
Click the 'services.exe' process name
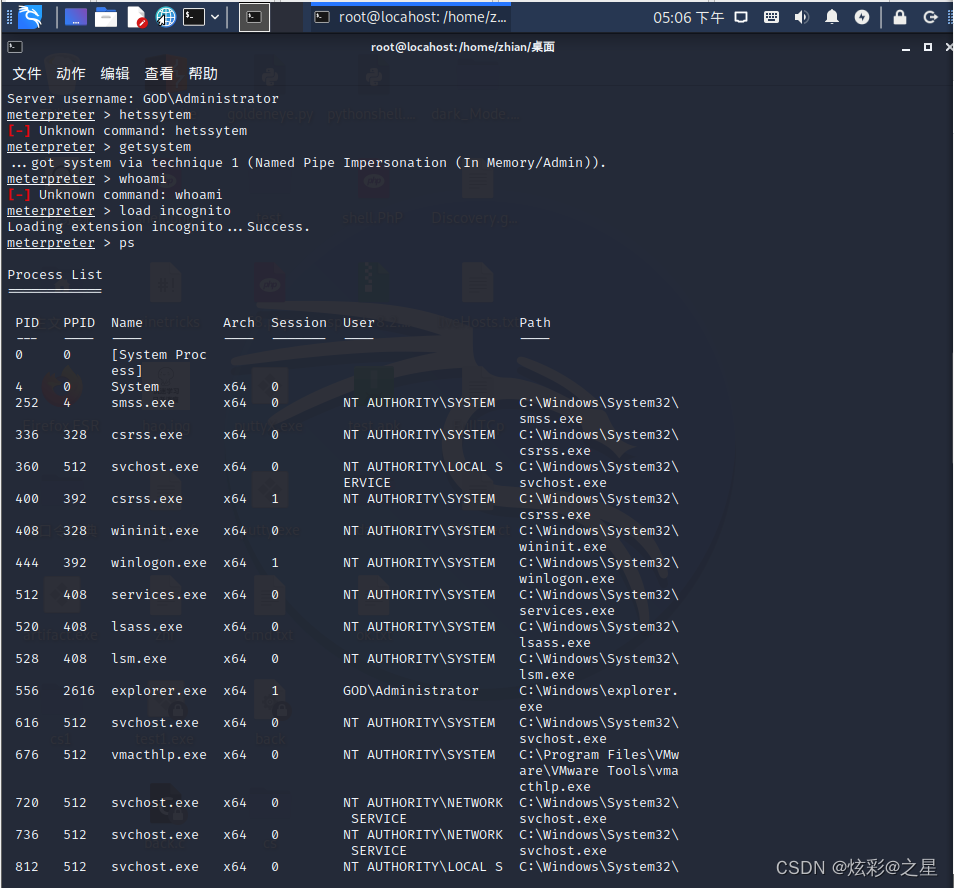pyautogui.click(x=159, y=594)
